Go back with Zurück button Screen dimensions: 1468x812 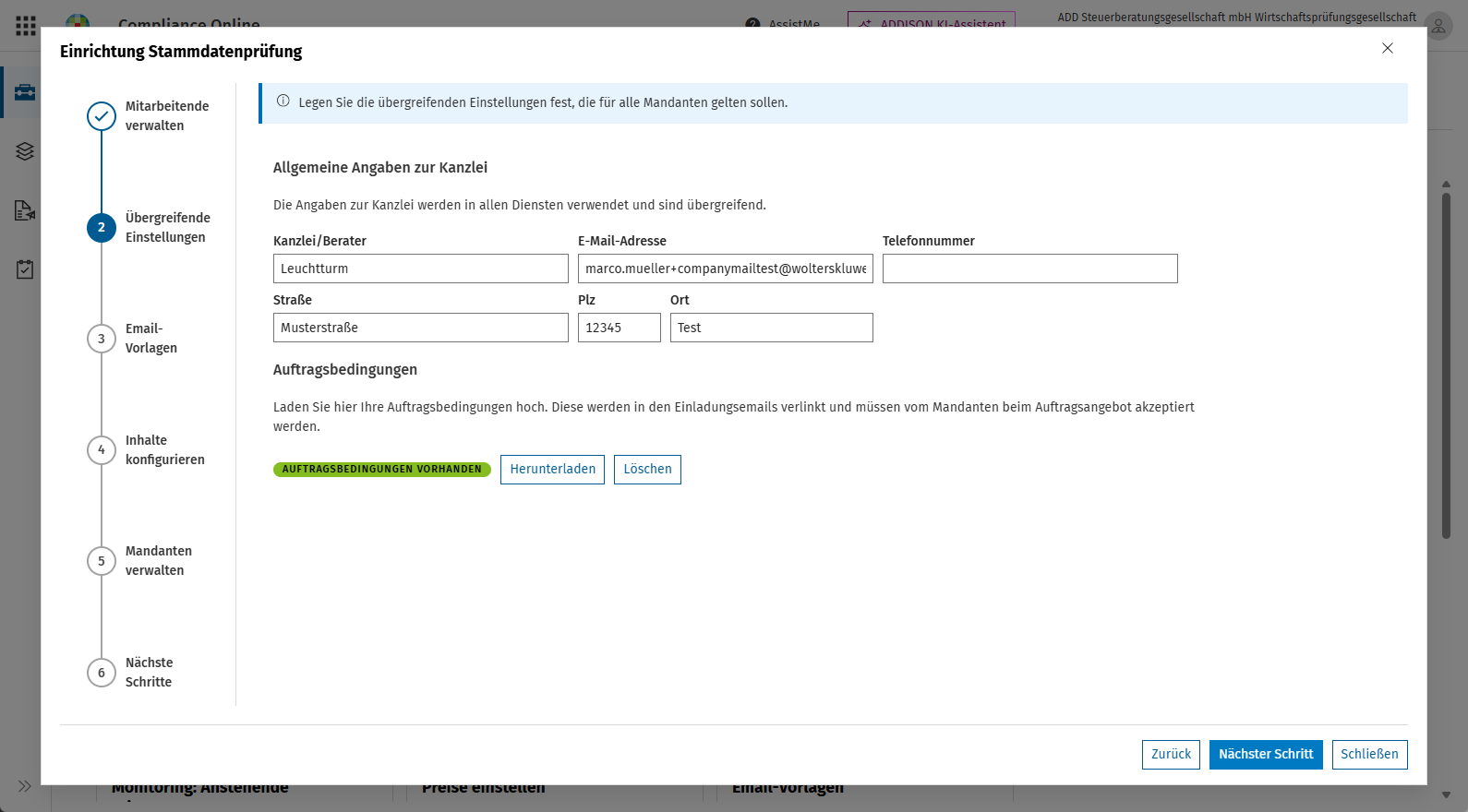pos(1172,755)
